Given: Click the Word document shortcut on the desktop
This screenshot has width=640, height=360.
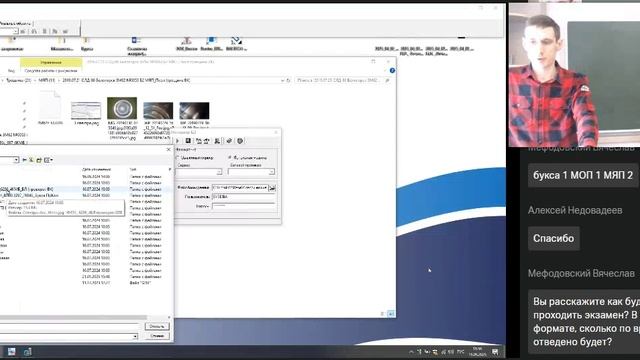Looking at the screenshot, I should point(136,45).
